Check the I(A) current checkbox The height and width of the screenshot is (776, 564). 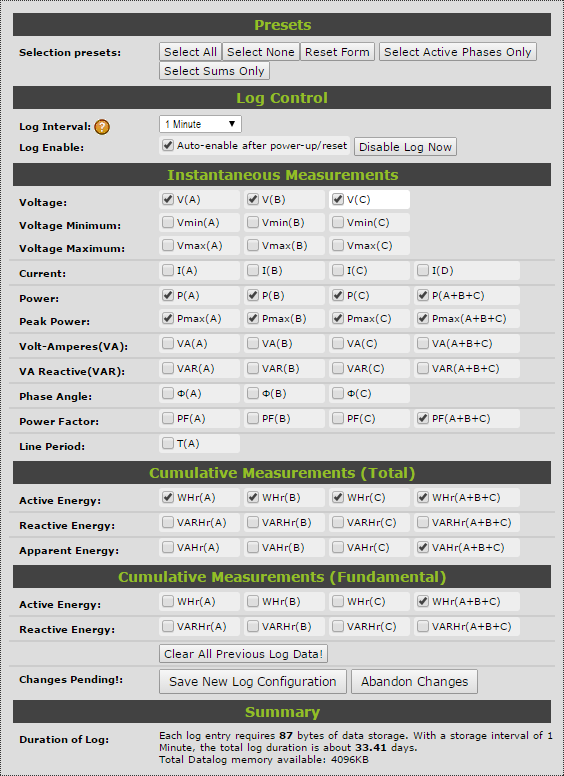point(168,270)
